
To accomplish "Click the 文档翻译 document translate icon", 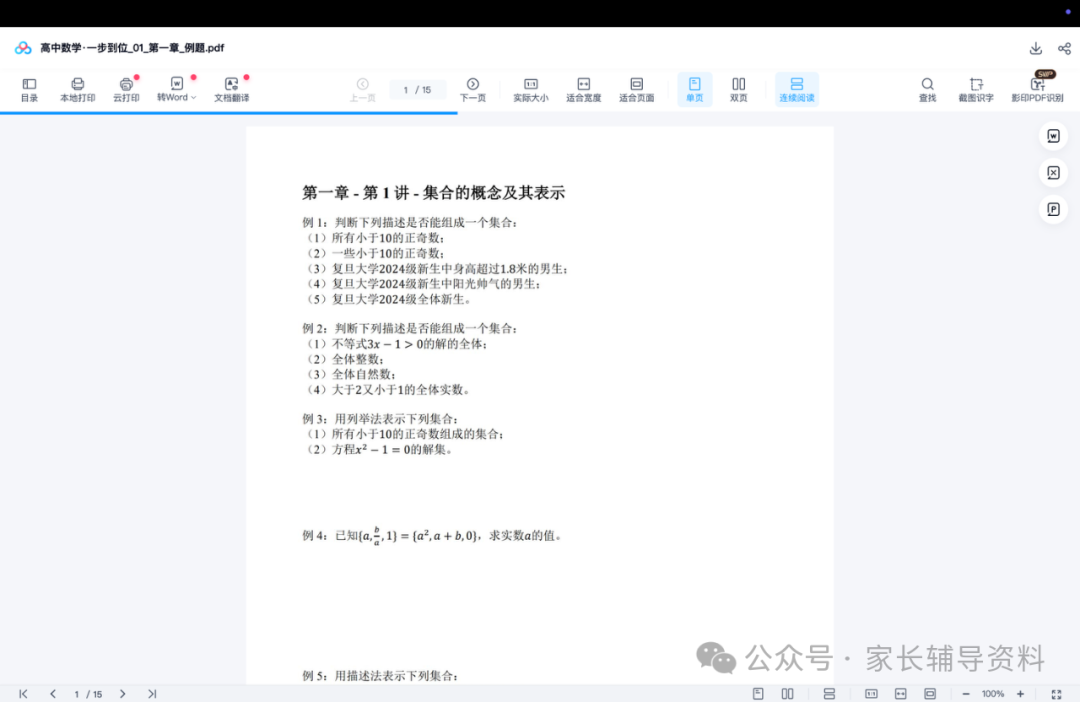I will point(231,90).
